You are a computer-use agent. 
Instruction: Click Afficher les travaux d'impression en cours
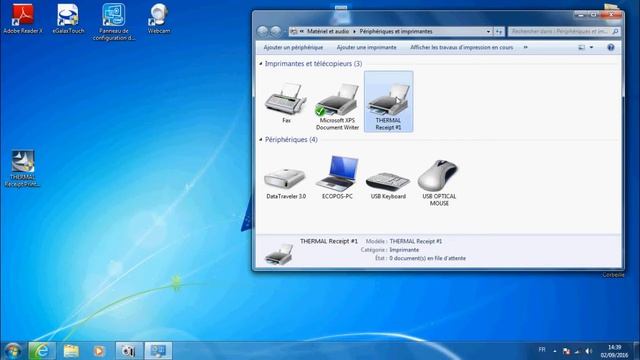coord(461,47)
